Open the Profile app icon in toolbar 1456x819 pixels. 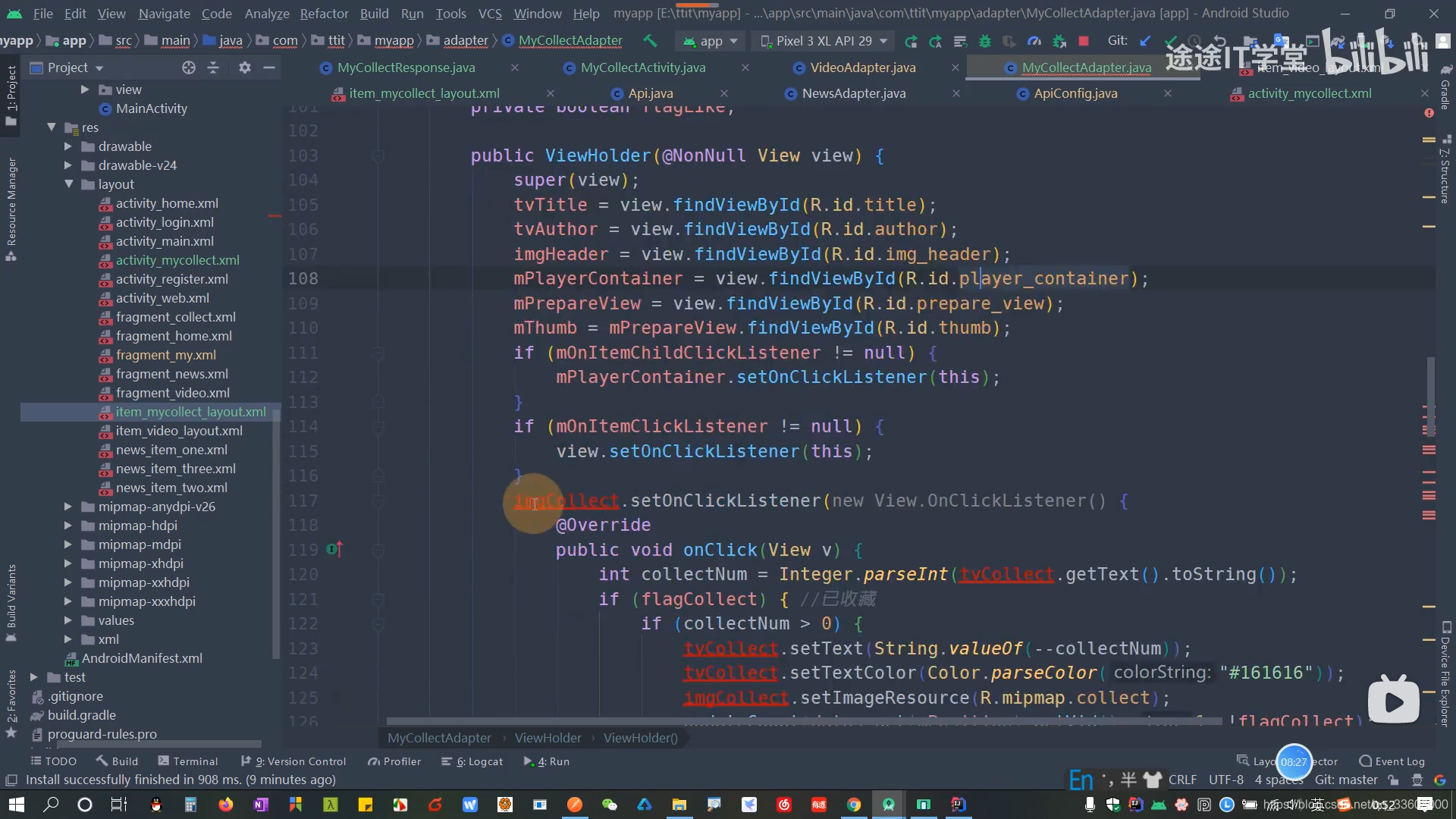(x=1034, y=41)
